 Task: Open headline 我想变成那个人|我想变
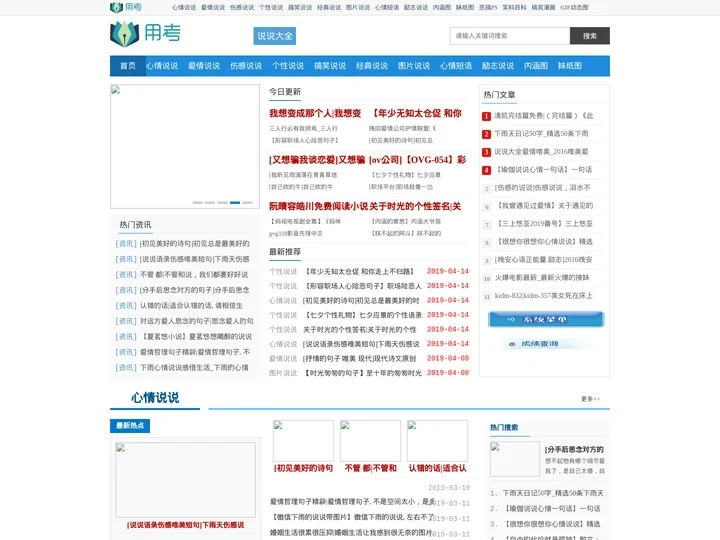(x=315, y=113)
